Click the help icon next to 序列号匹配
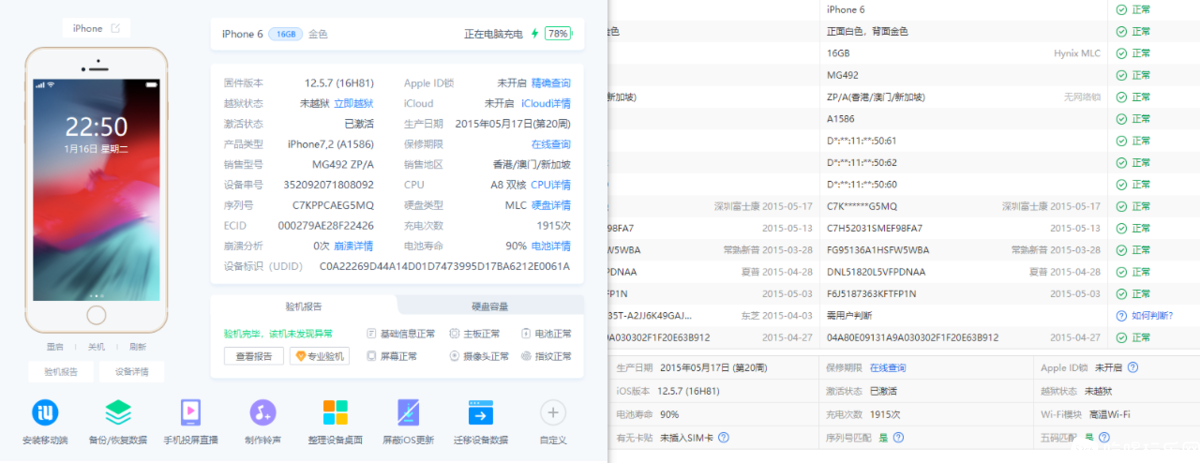 (x=898, y=437)
